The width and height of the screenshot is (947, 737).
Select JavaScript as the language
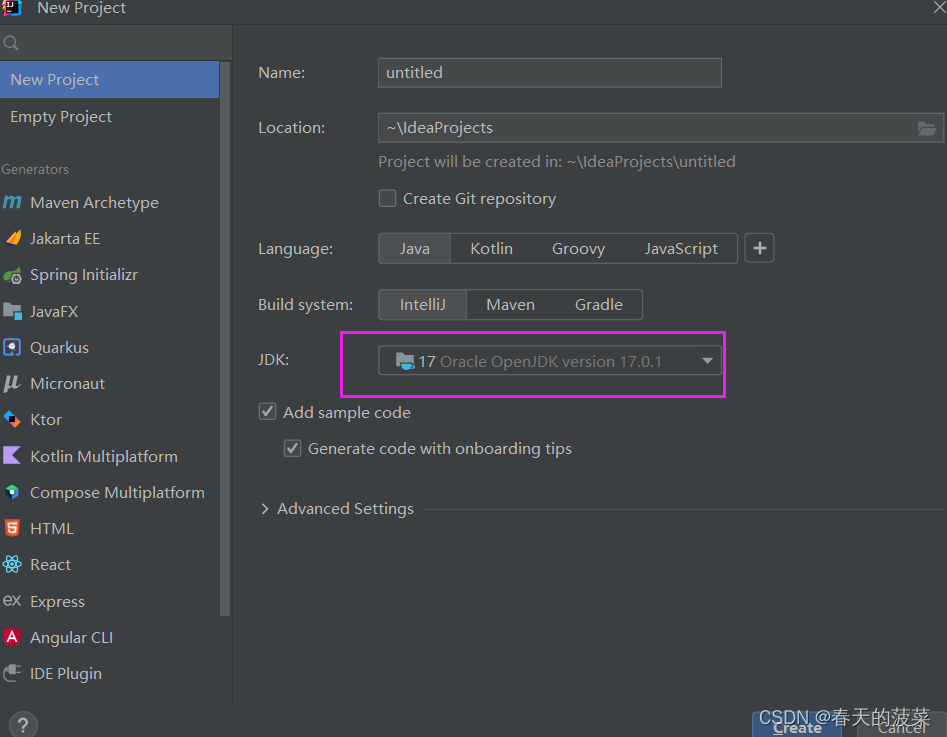(x=681, y=248)
